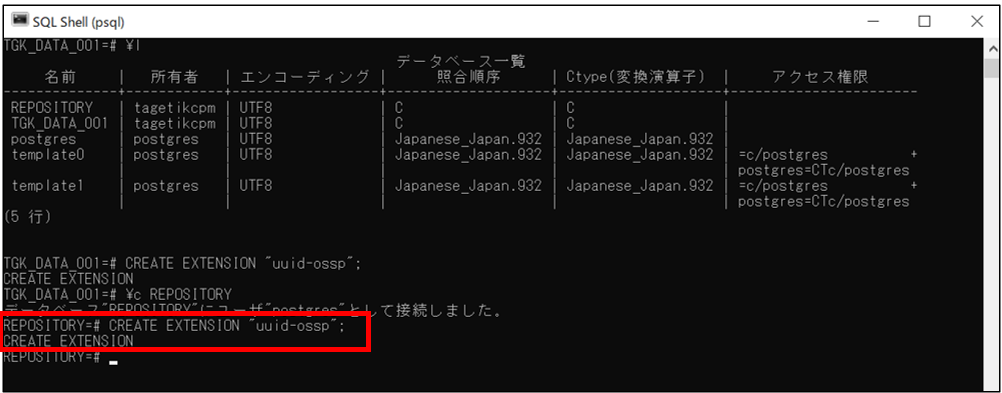
Task: Click the TGK_DATA_001 database row name
Action: pos(59,123)
